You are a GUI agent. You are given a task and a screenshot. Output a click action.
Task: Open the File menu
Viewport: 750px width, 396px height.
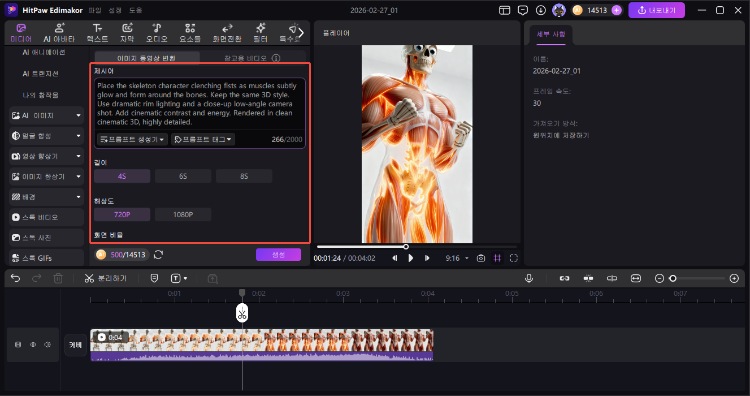pyautogui.click(x=95, y=10)
